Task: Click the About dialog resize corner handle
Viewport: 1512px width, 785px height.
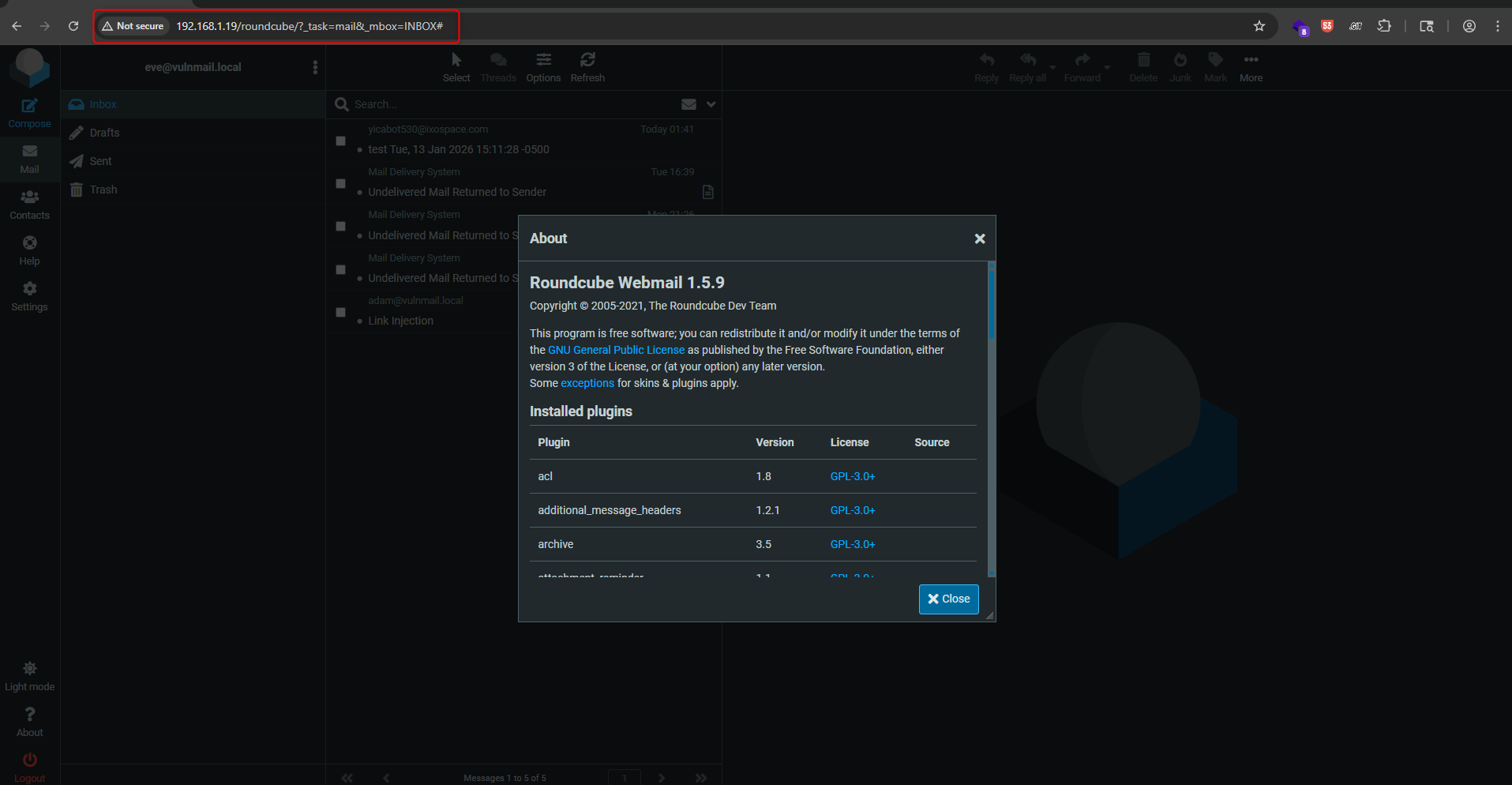Action: [x=989, y=615]
